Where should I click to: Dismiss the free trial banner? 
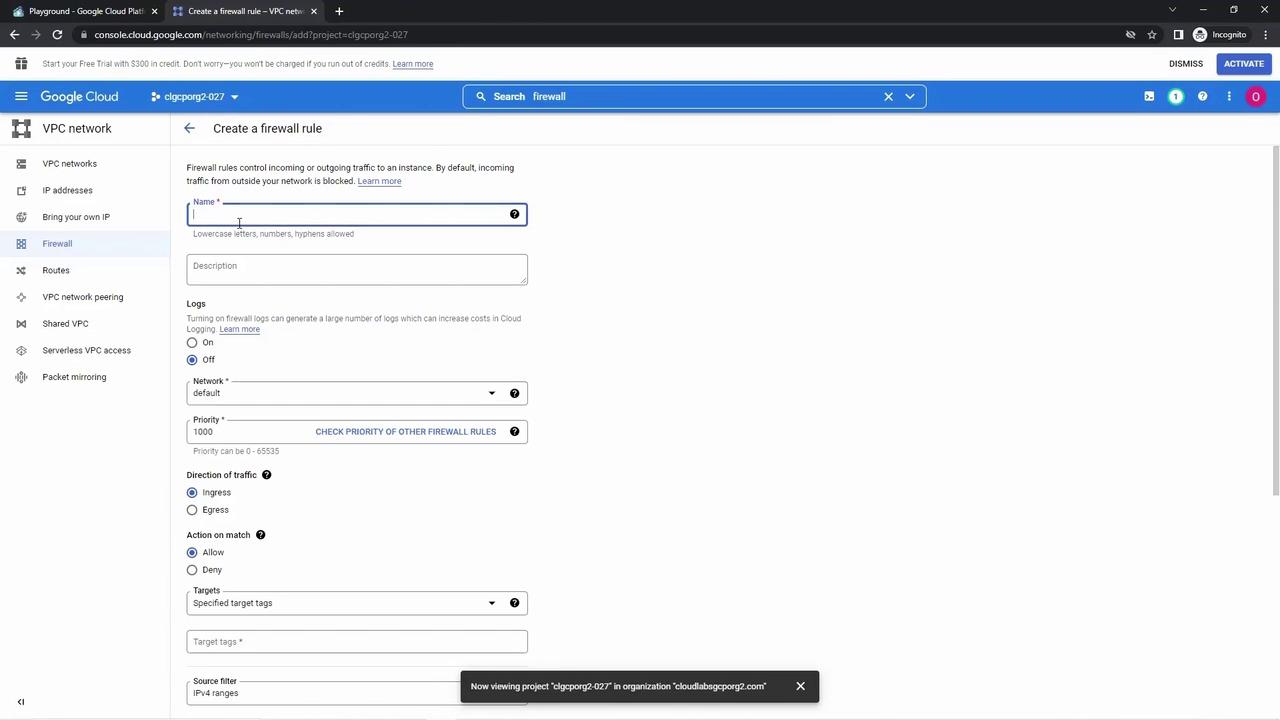pos(1186,64)
